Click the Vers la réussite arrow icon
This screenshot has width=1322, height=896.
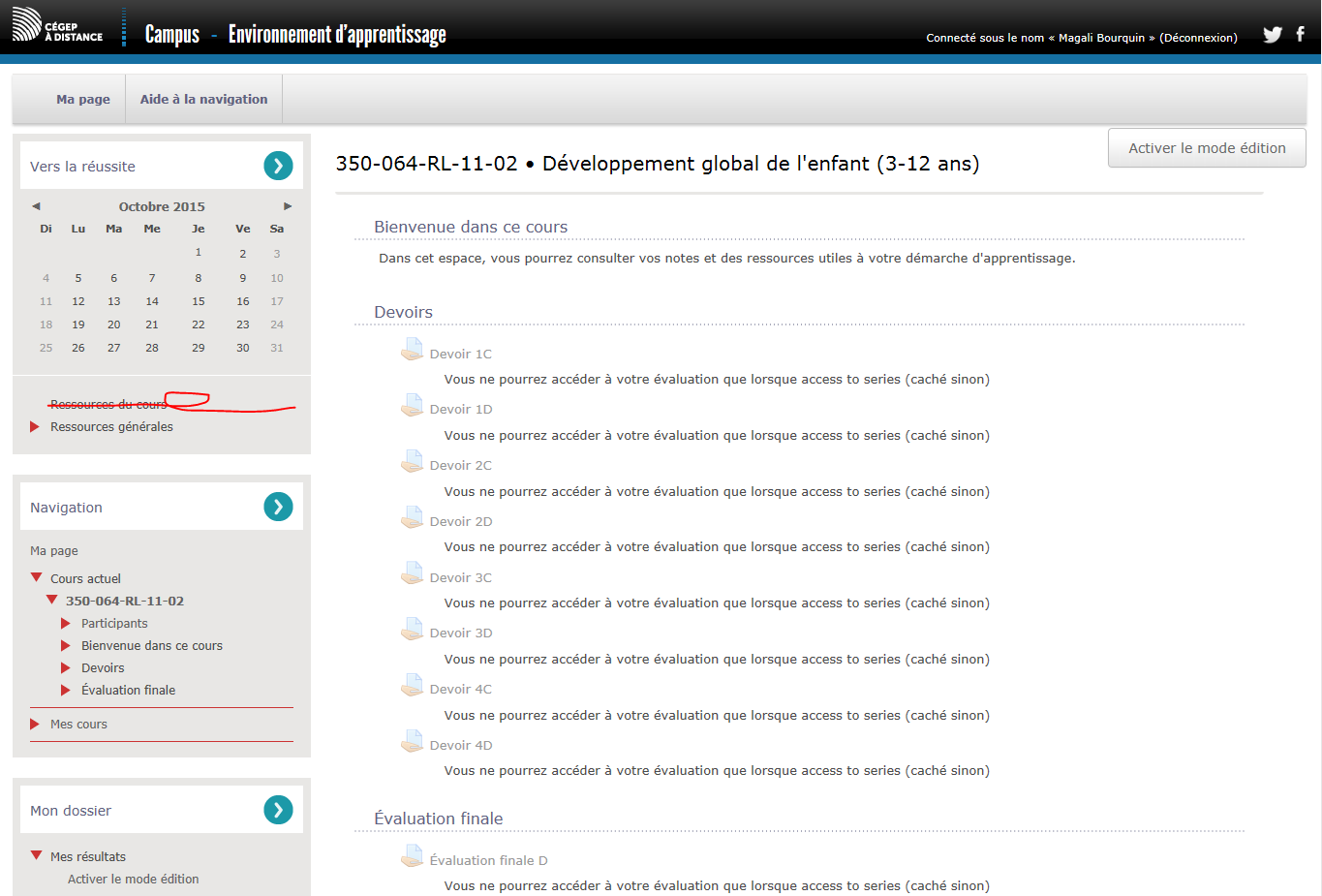[x=278, y=166]
